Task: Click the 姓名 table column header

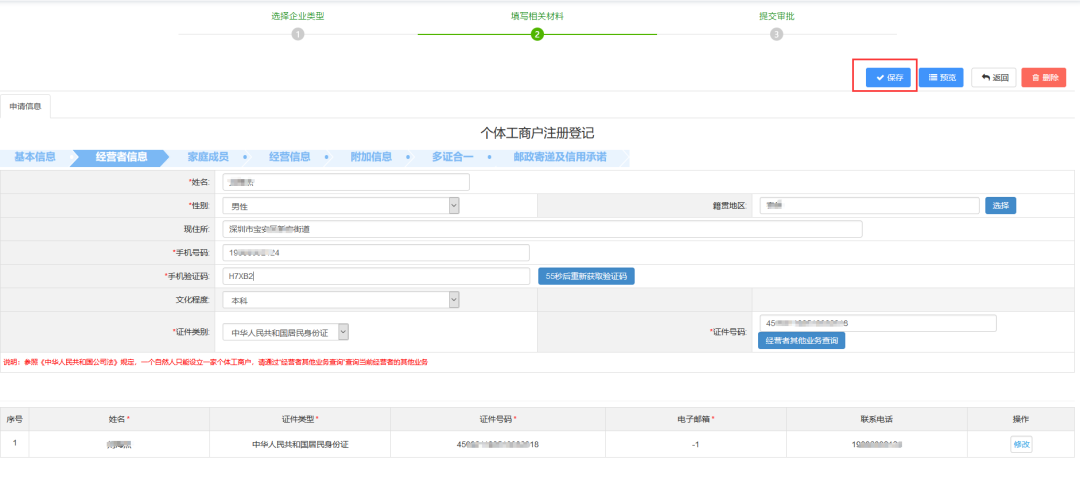Action: [x=119, y=419]
